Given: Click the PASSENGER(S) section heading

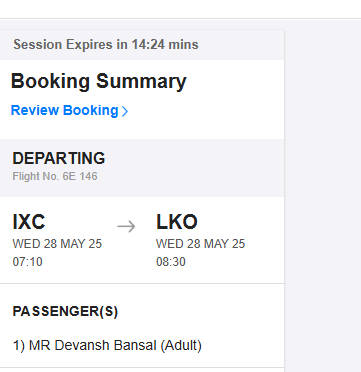Looking at the screenshot, I should 65,312.
